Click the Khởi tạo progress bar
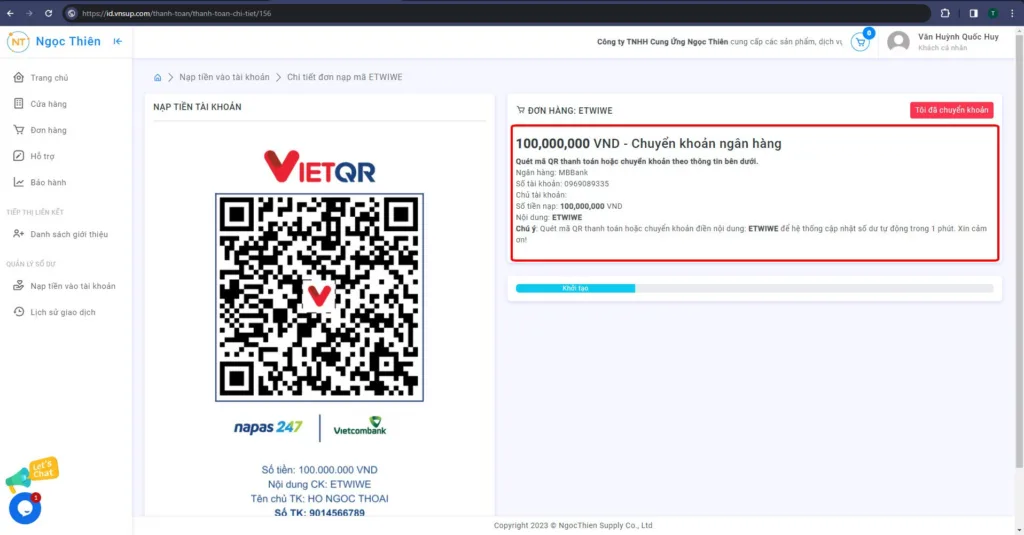1024x535 pixels. pos(575,288)
